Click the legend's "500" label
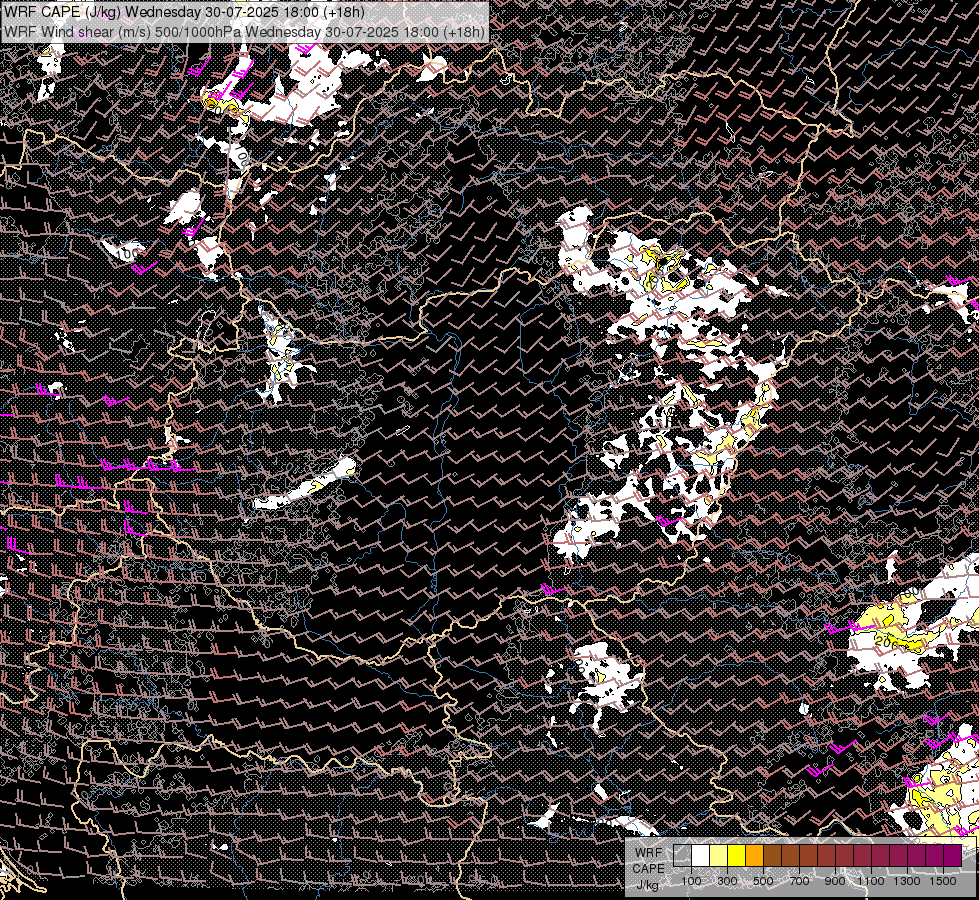 [763, 881]
